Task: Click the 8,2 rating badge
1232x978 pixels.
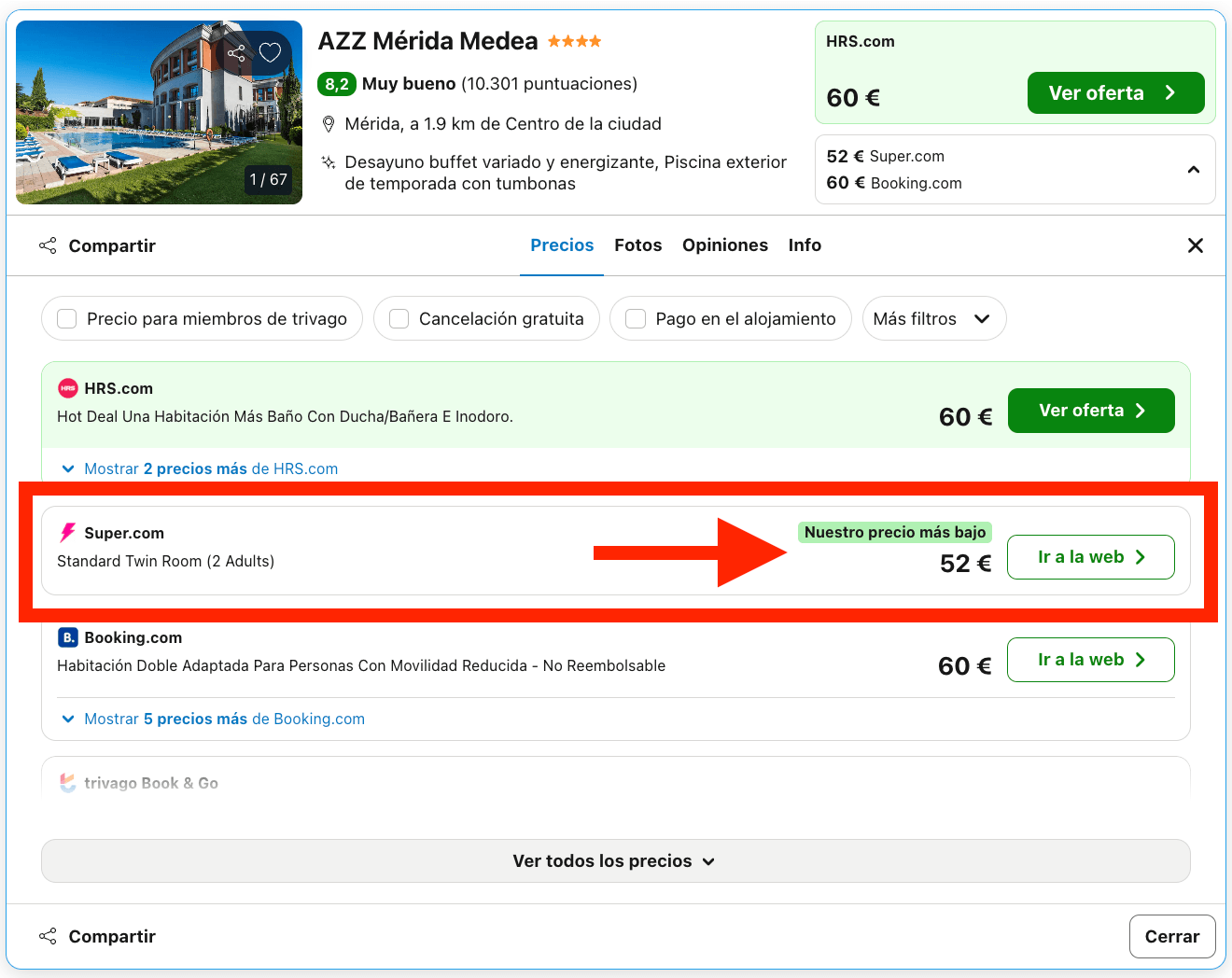Action: (337, 84)
